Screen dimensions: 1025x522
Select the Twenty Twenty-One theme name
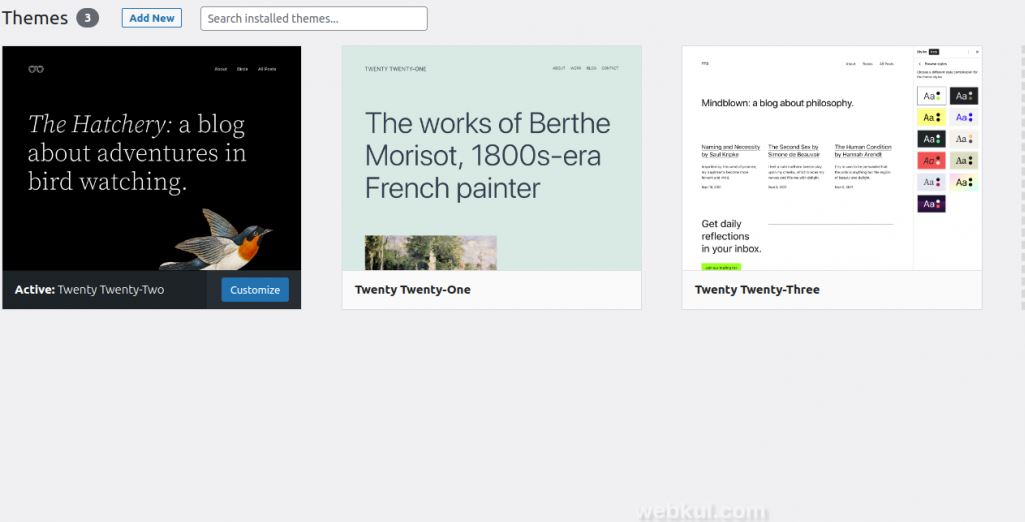pos(412,289)
